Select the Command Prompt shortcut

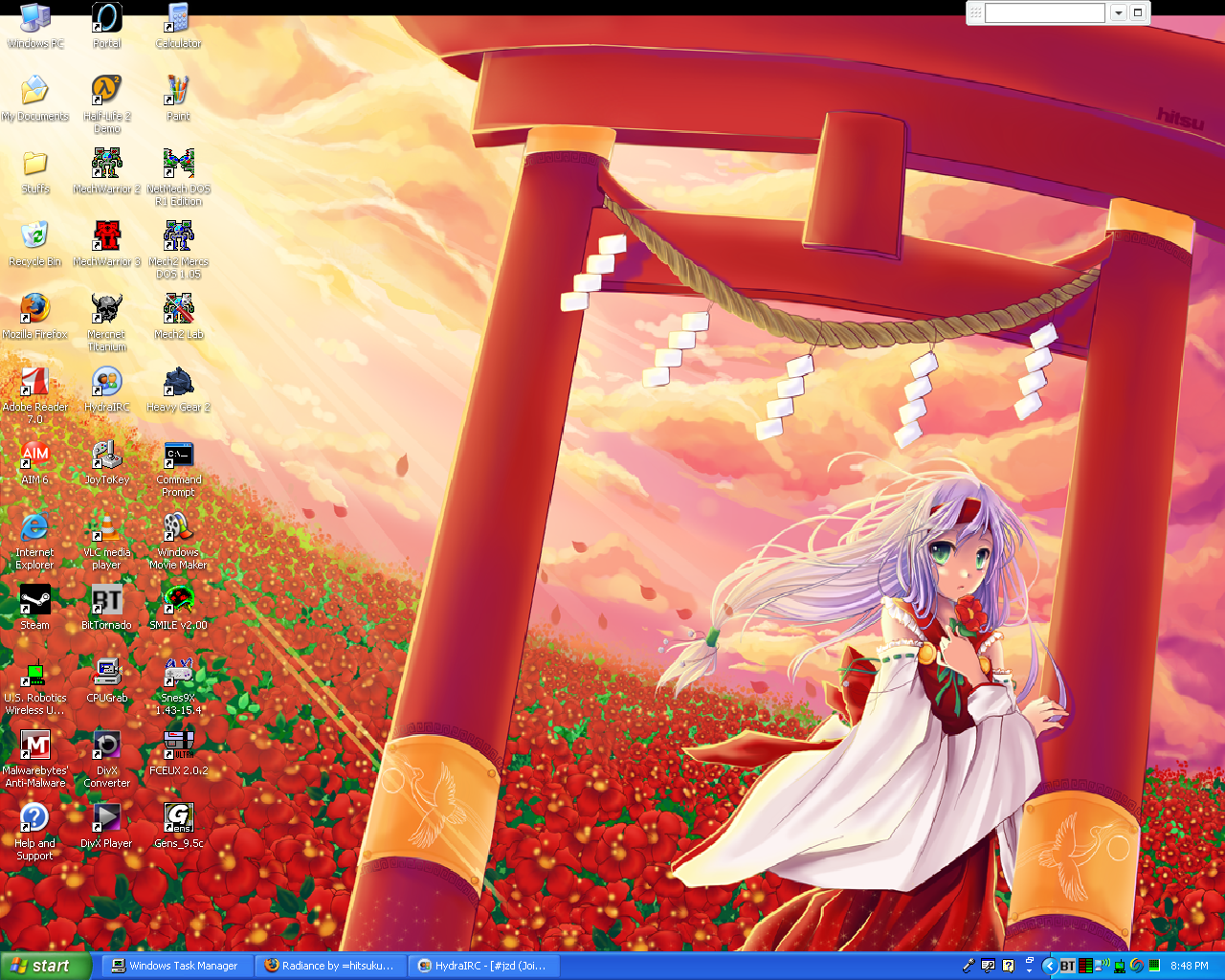(x=178, y=468)
